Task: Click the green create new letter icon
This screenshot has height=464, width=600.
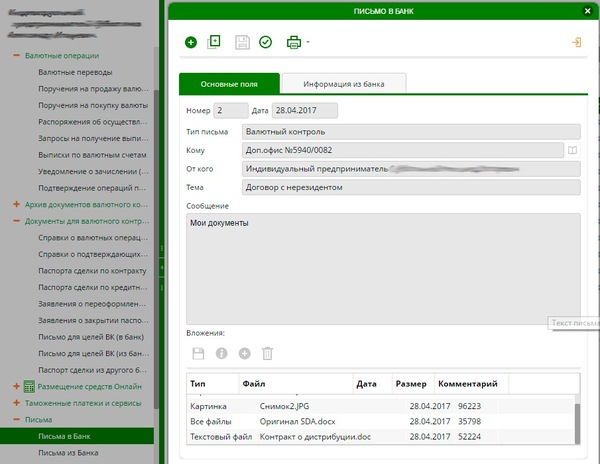Action: (x=191, y=42)
